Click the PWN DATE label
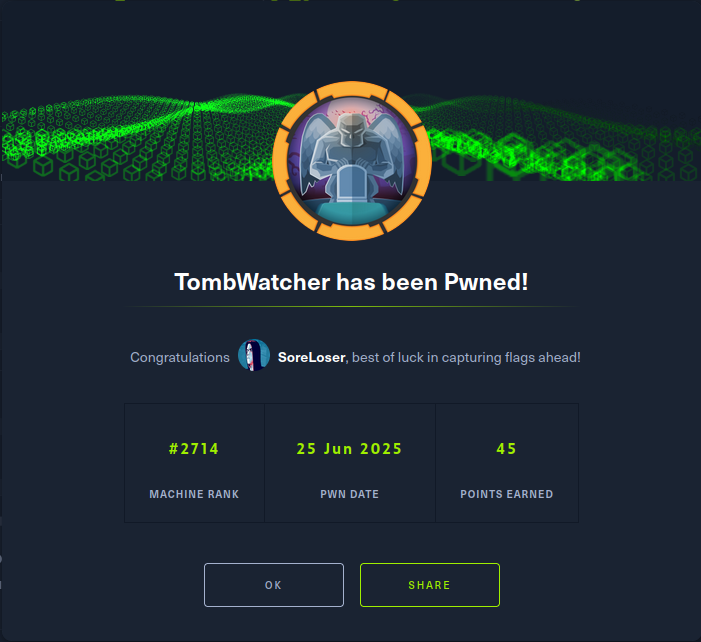Image resolution: width=701 pixels, height=642 pixels. [x=349, y=494]
